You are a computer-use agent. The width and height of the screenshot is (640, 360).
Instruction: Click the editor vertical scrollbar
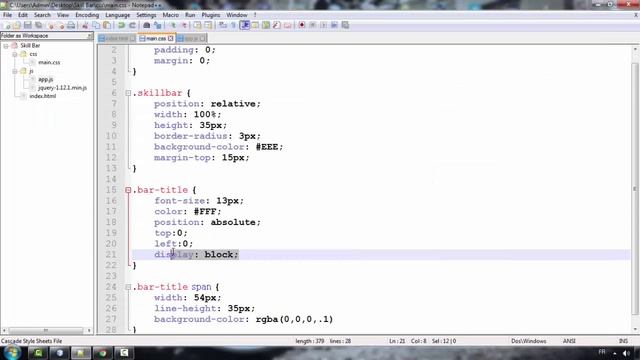coord(635,189)
